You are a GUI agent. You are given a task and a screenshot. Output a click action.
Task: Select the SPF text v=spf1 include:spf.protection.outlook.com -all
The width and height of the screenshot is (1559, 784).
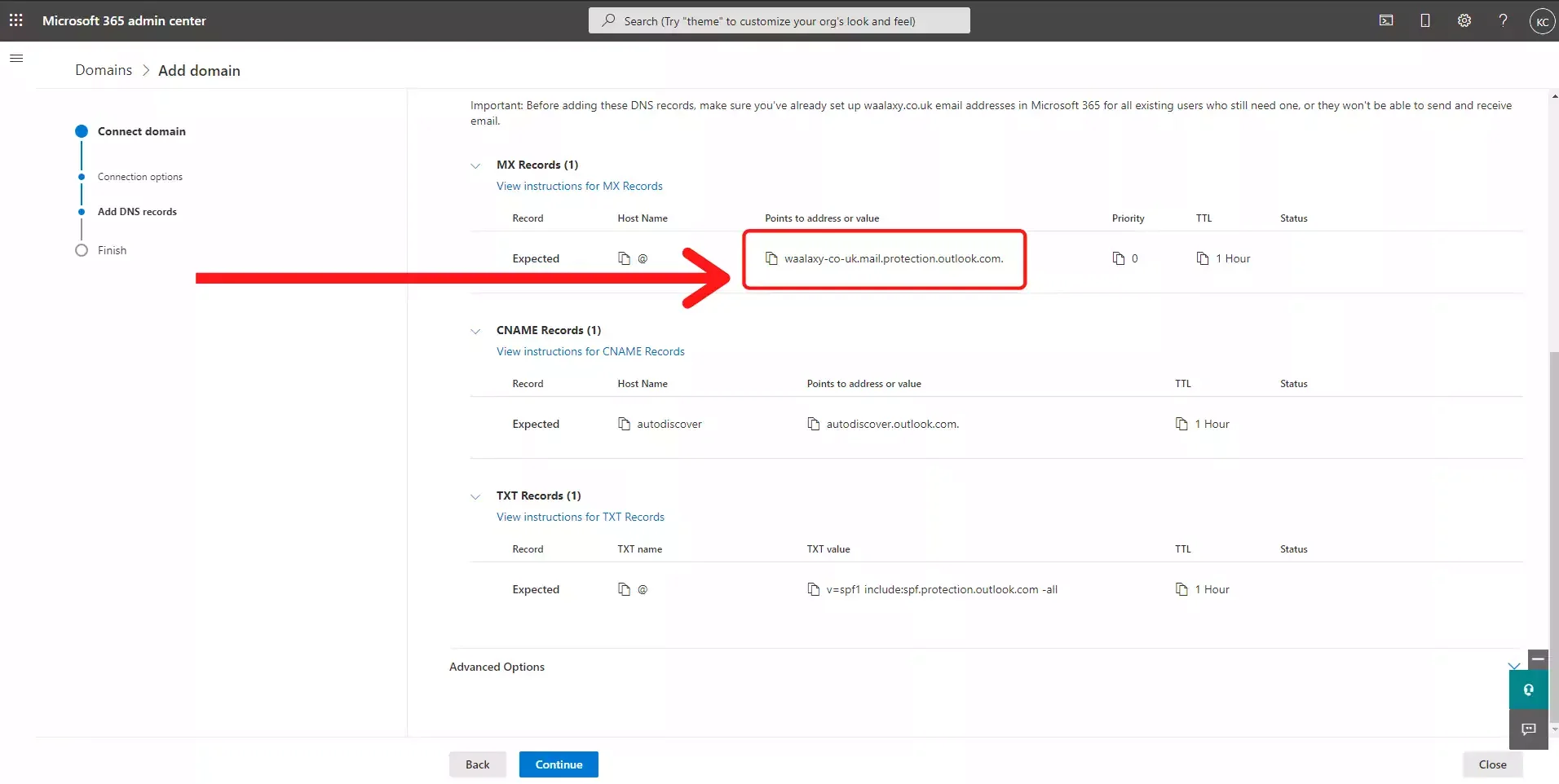point(942,589)
